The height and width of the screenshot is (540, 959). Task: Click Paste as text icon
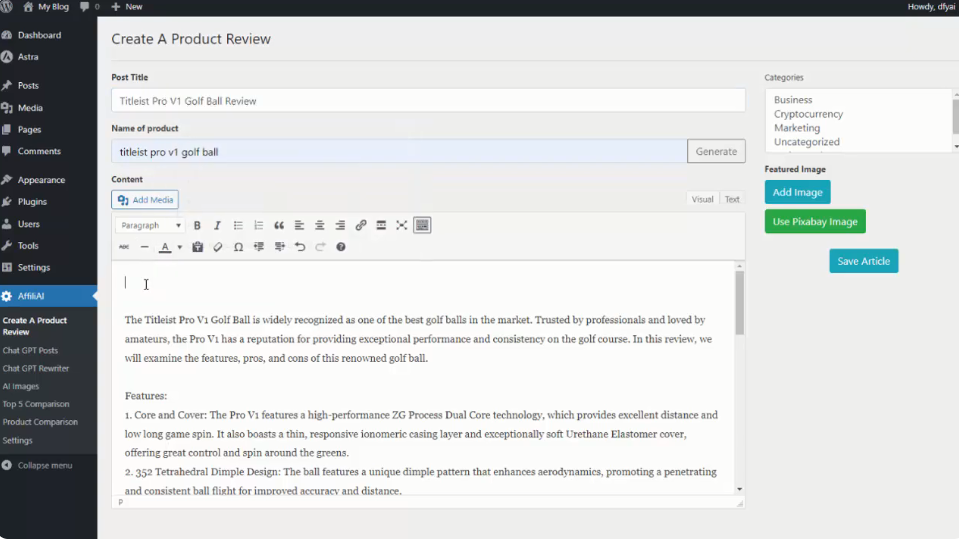(x=198, y=247)
